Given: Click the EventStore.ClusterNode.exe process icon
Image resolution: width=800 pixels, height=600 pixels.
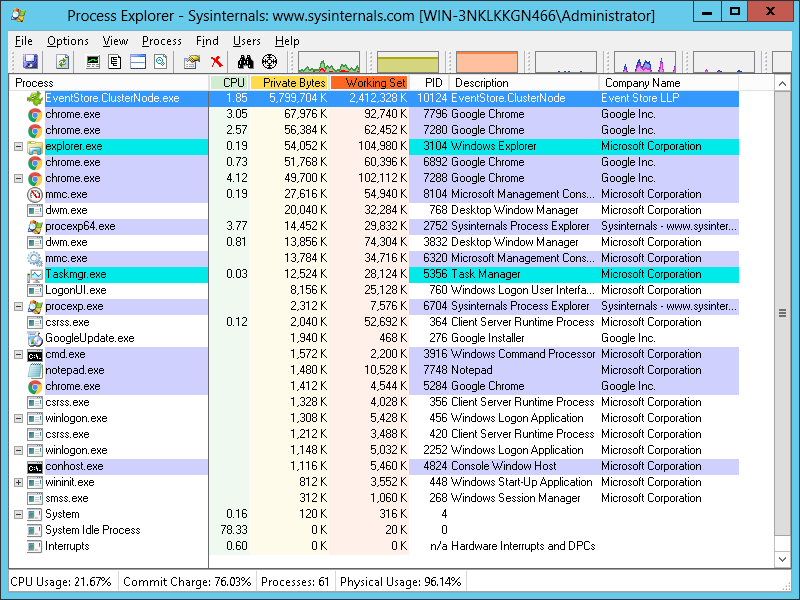Looking at the screenshot, I should coord(35,98).
